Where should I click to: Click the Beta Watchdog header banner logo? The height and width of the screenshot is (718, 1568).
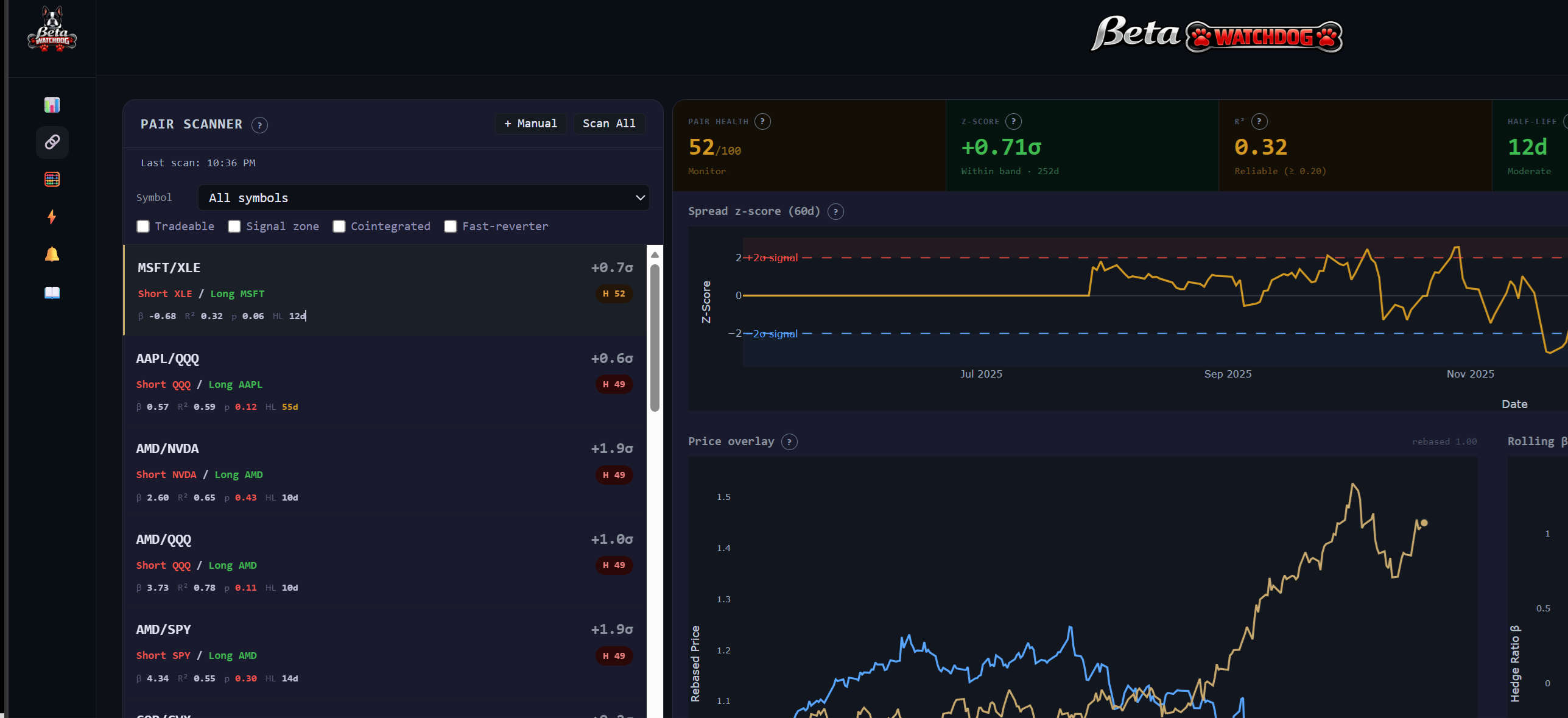pos(1217,35)
